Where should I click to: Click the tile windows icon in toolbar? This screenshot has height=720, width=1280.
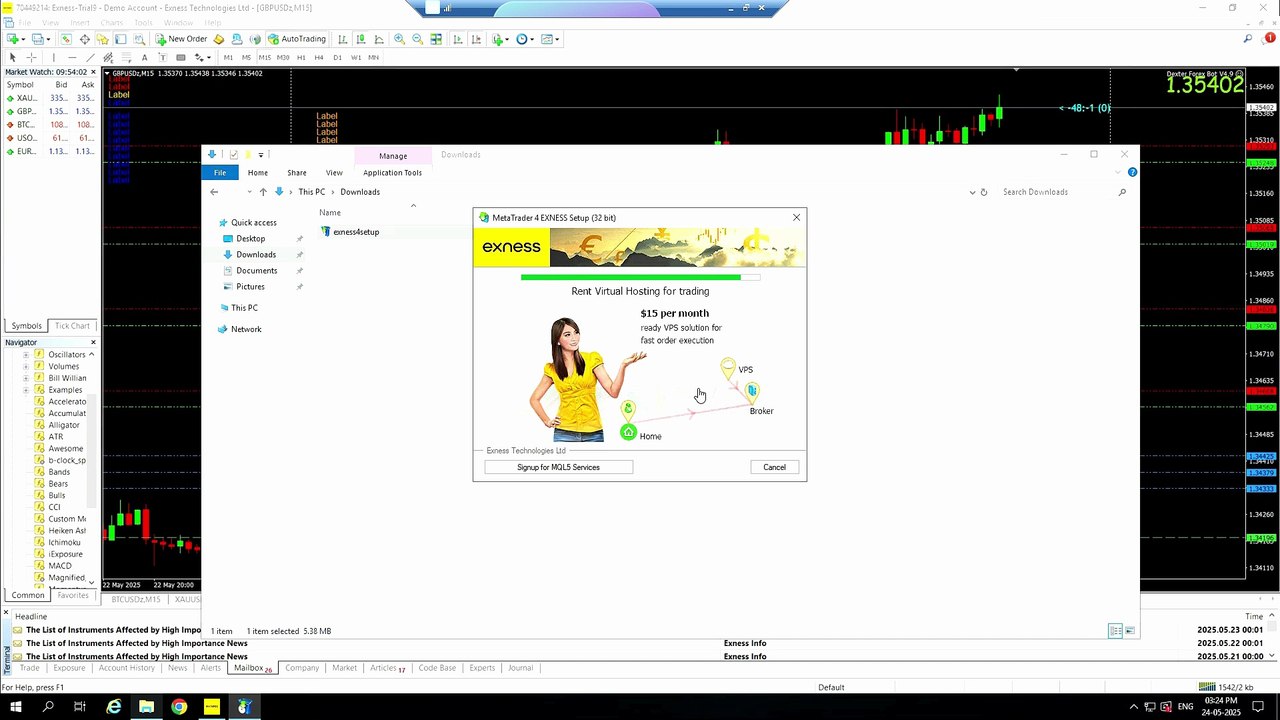pyautogui.click(x=436, y=39)
